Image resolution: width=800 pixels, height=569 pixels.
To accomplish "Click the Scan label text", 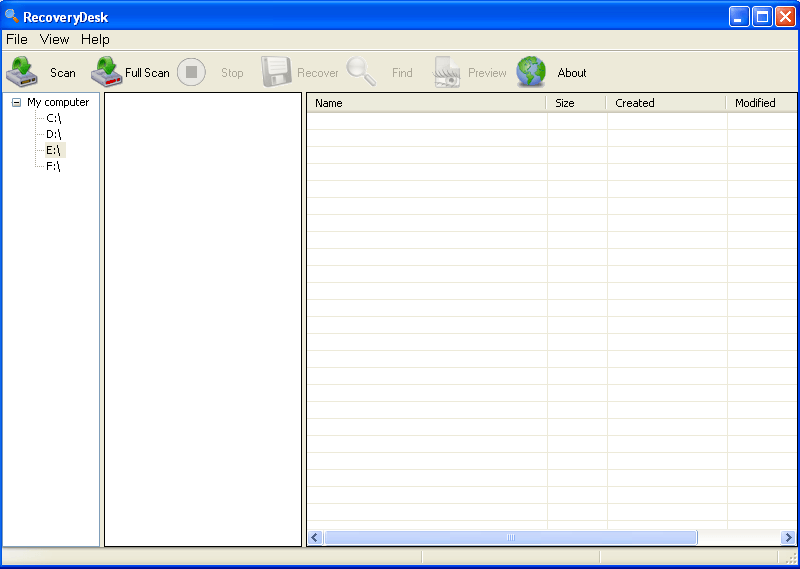I will (63, 73).
